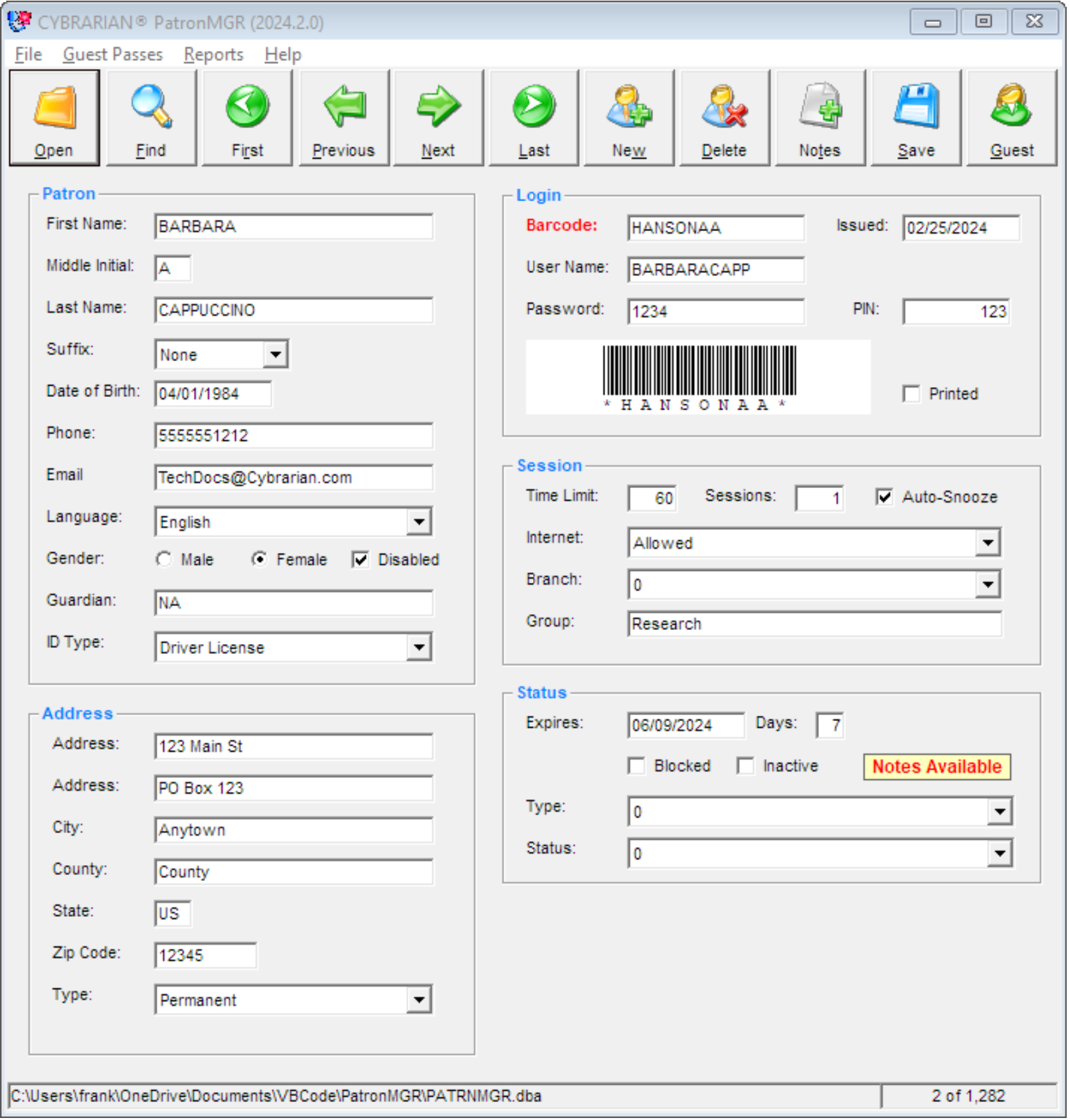Save the patron record
This screenshot has height=1120, width=1070.
(x=917, y=118)
